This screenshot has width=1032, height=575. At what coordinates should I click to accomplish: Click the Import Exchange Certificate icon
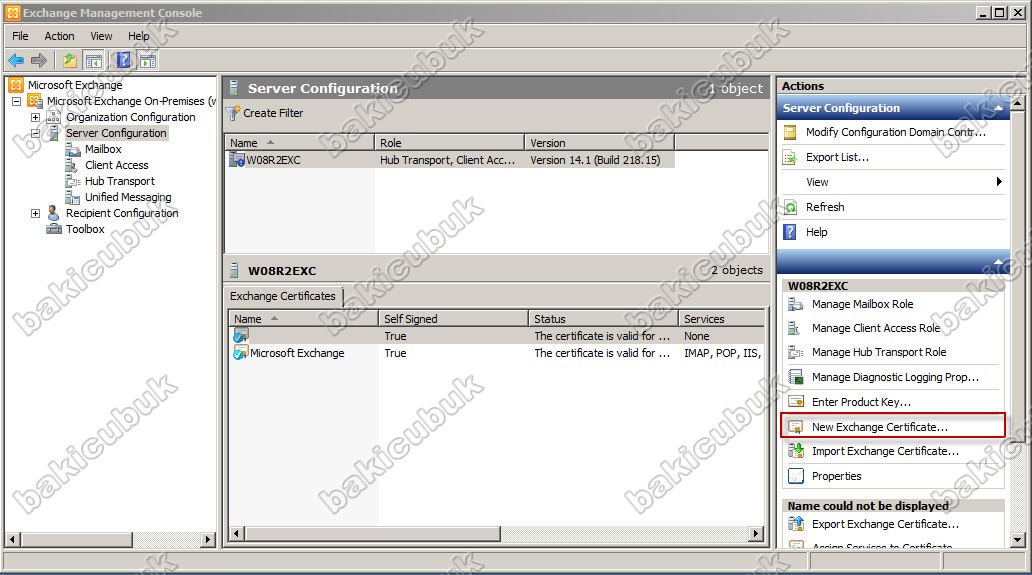point(796,451)
